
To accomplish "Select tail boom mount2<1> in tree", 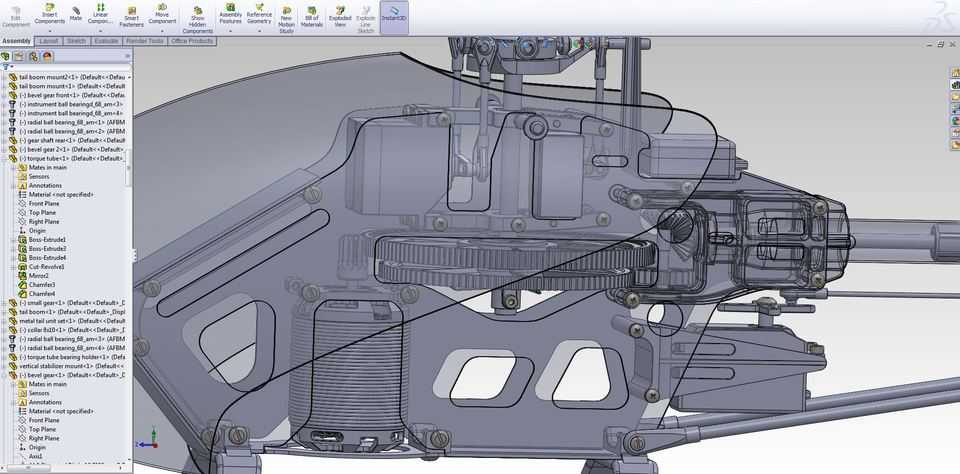I will [72, 77].
